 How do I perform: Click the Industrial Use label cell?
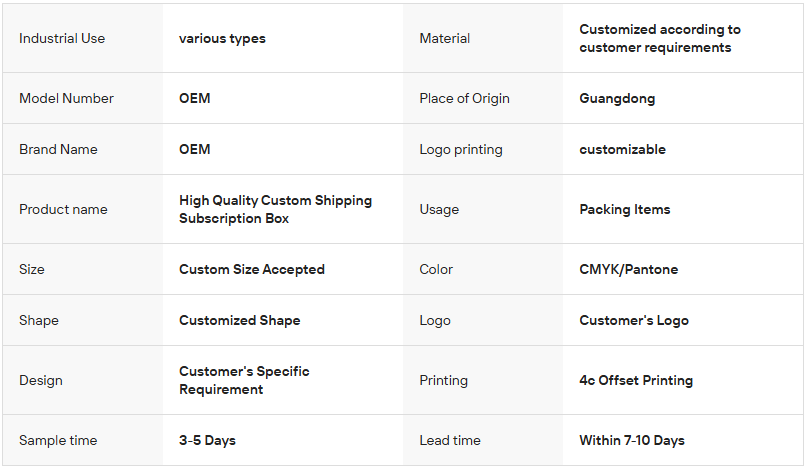click(x=83, y=39)
